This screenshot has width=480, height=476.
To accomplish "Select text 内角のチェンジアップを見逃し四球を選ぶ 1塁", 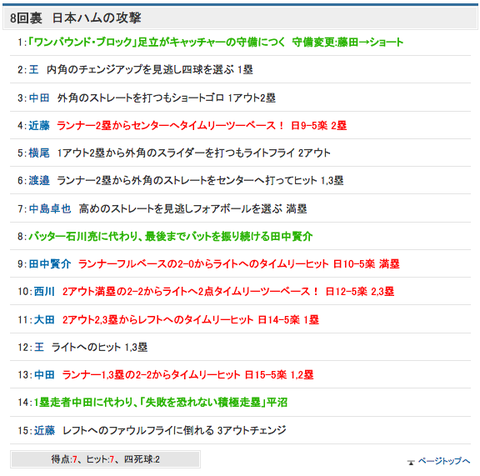I will tap(150, 70).
